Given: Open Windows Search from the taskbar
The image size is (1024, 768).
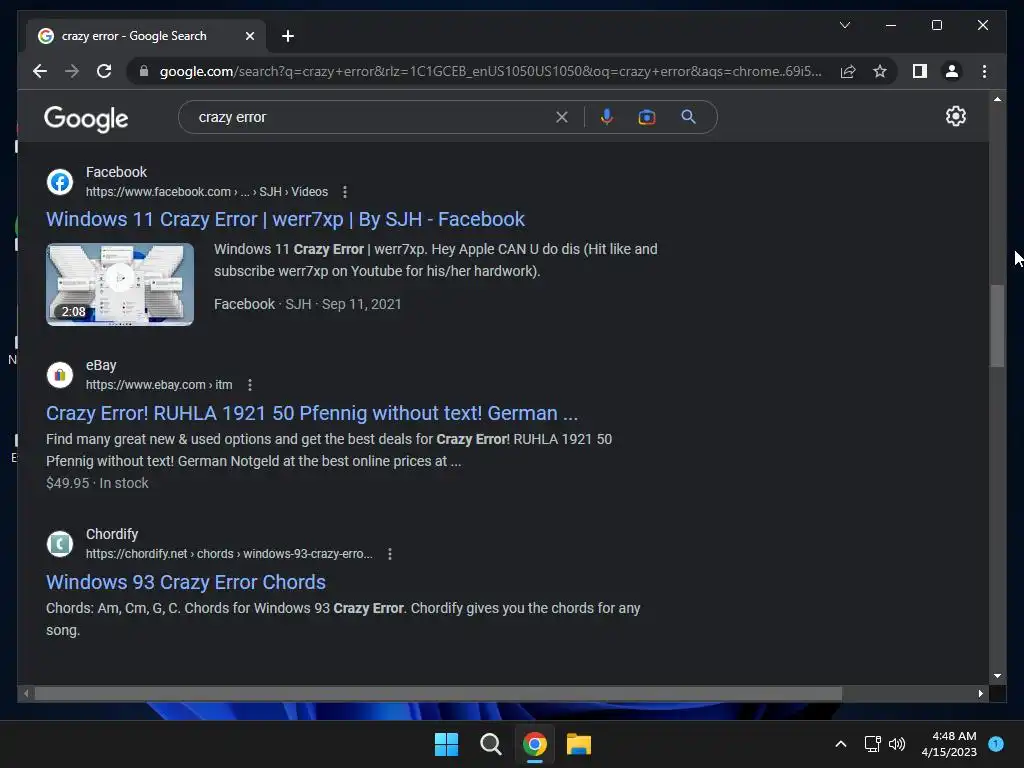Looking at the screenshot, I should pos(490,744).
